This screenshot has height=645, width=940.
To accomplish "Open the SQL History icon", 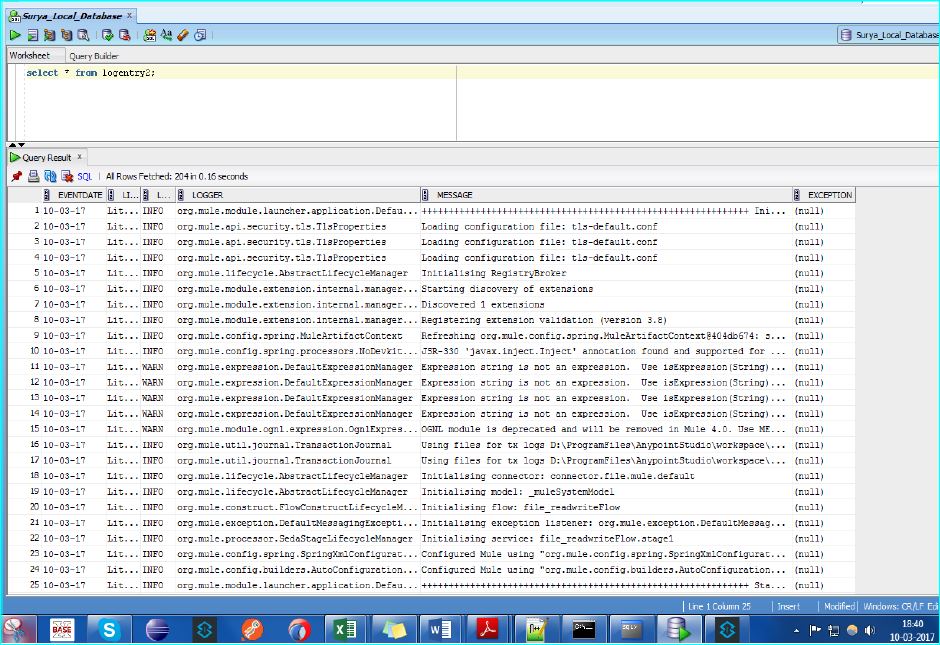I will (200, 35).
